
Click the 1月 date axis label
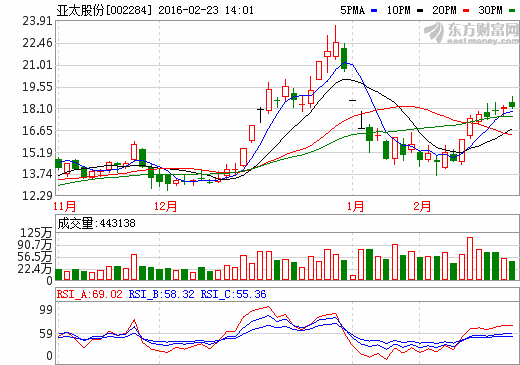[355, 206]
